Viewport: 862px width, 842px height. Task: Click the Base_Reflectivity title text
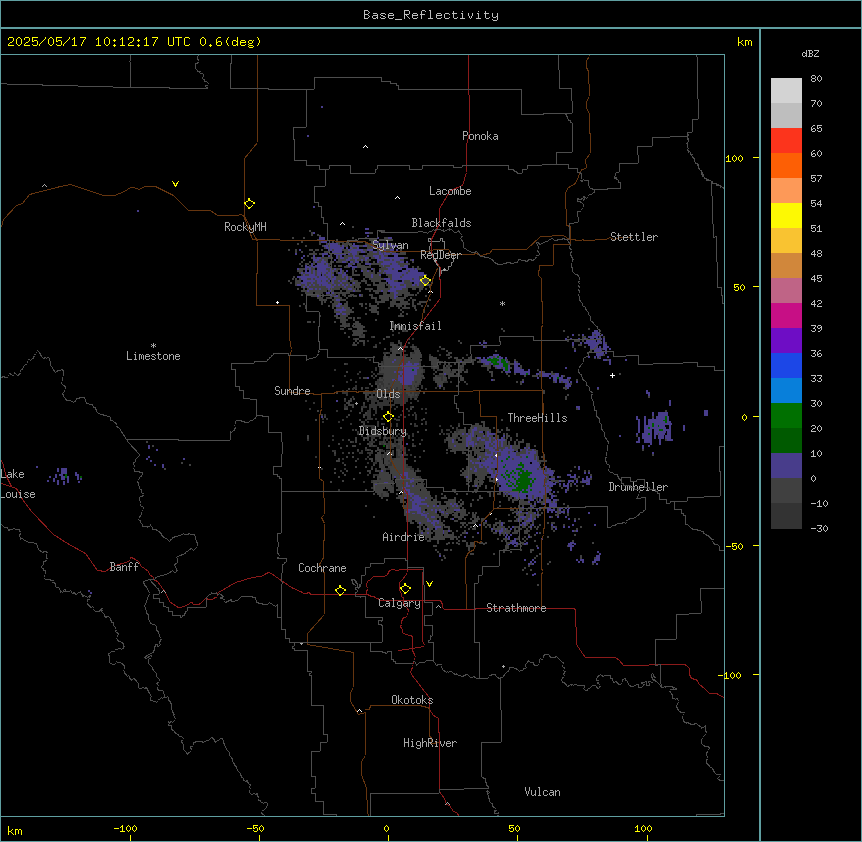431,15
